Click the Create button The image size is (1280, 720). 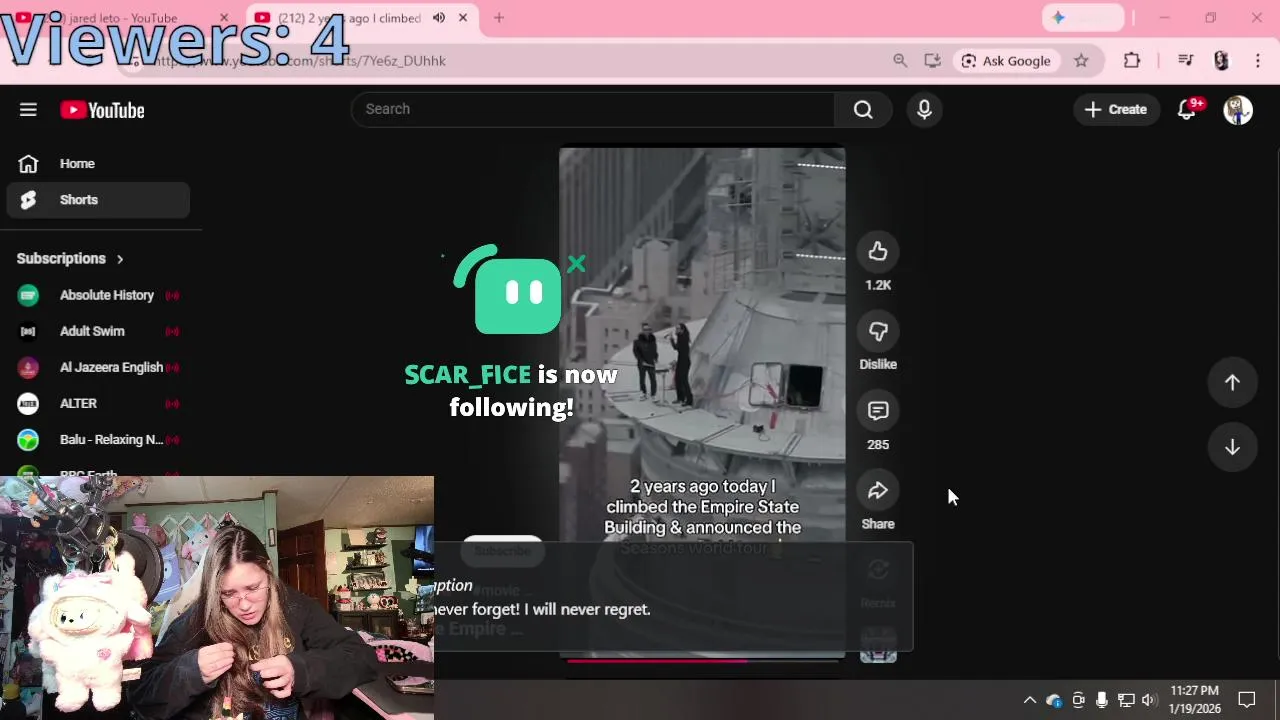tap(1116, 110)
